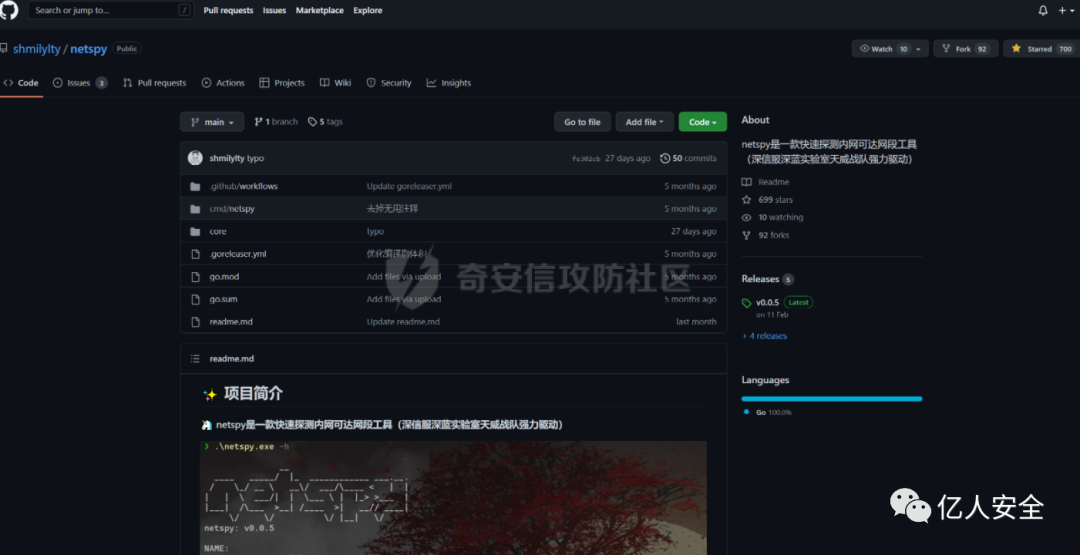The height and width of the screenshot is (555, 1080).
Task: Click folder icon beside core
Action: (x=195, y=231)
